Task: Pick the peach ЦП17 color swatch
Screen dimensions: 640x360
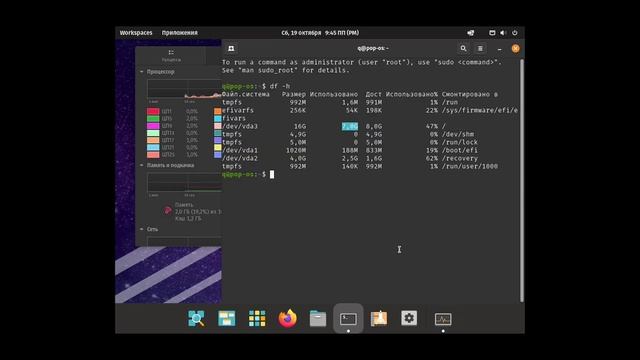Action: click(153, 140)
